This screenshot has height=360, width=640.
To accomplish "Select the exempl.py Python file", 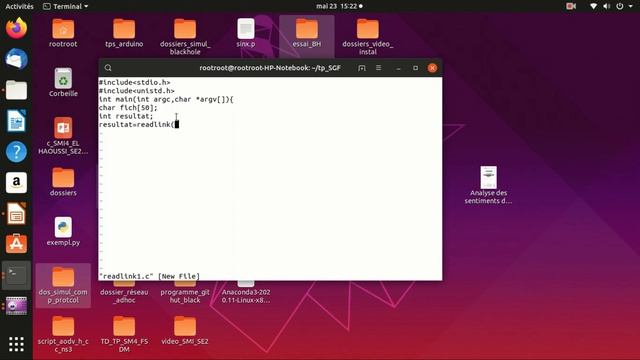I will (63, 231).
